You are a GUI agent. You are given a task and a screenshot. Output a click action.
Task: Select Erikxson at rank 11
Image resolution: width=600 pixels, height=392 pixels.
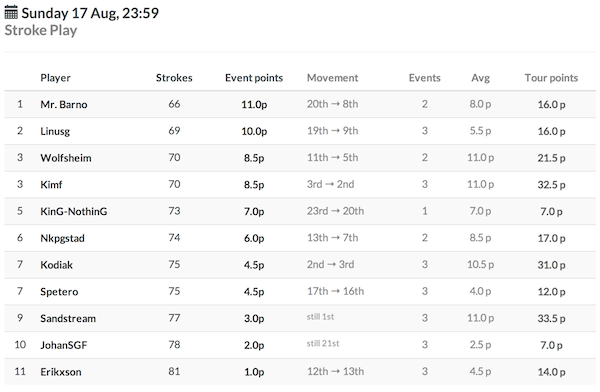(61, 372)
